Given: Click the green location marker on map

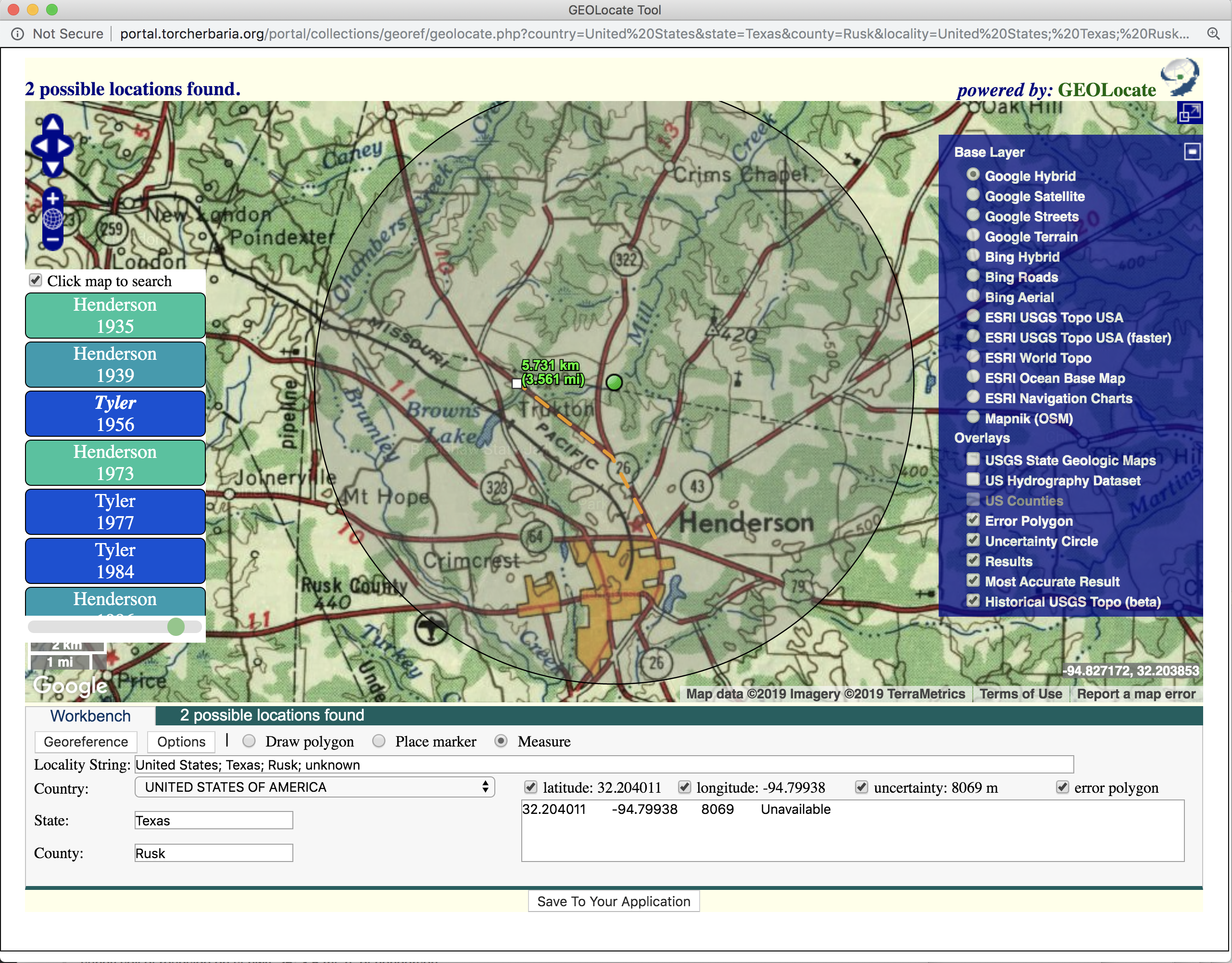Looking at the screenshot, I should click(614, 382).
